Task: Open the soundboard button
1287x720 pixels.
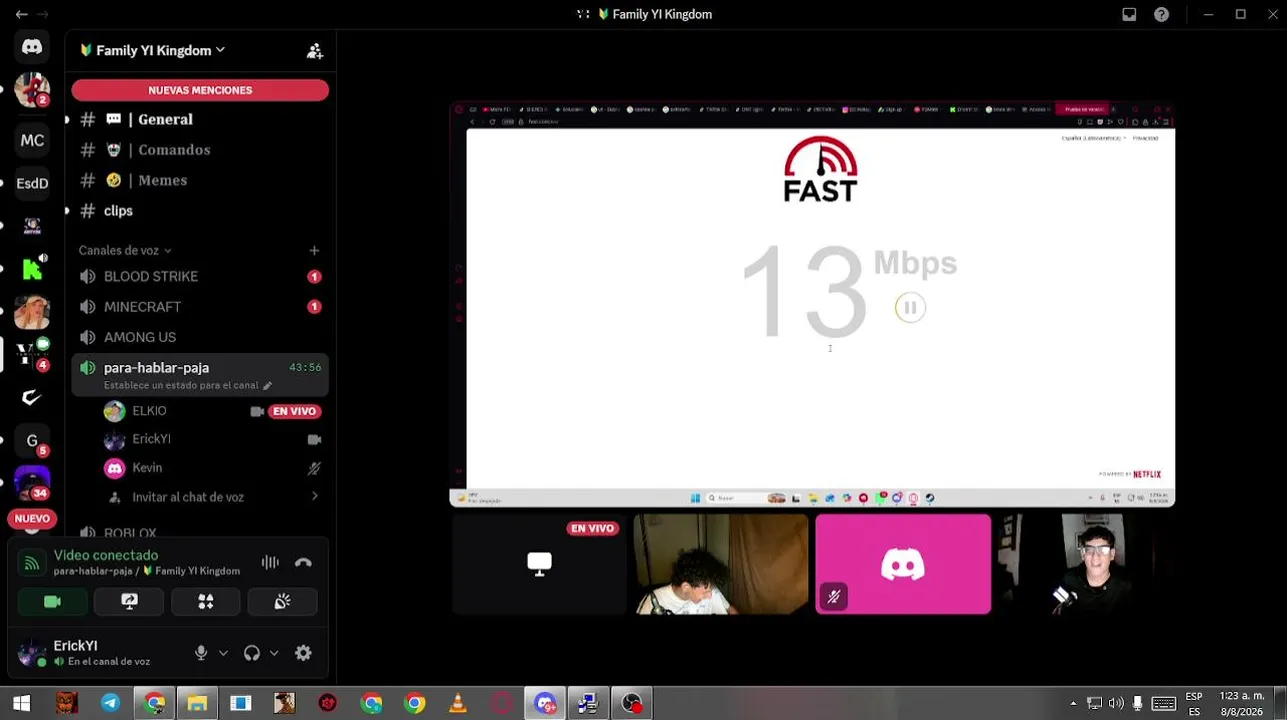Action: [282, 601]
